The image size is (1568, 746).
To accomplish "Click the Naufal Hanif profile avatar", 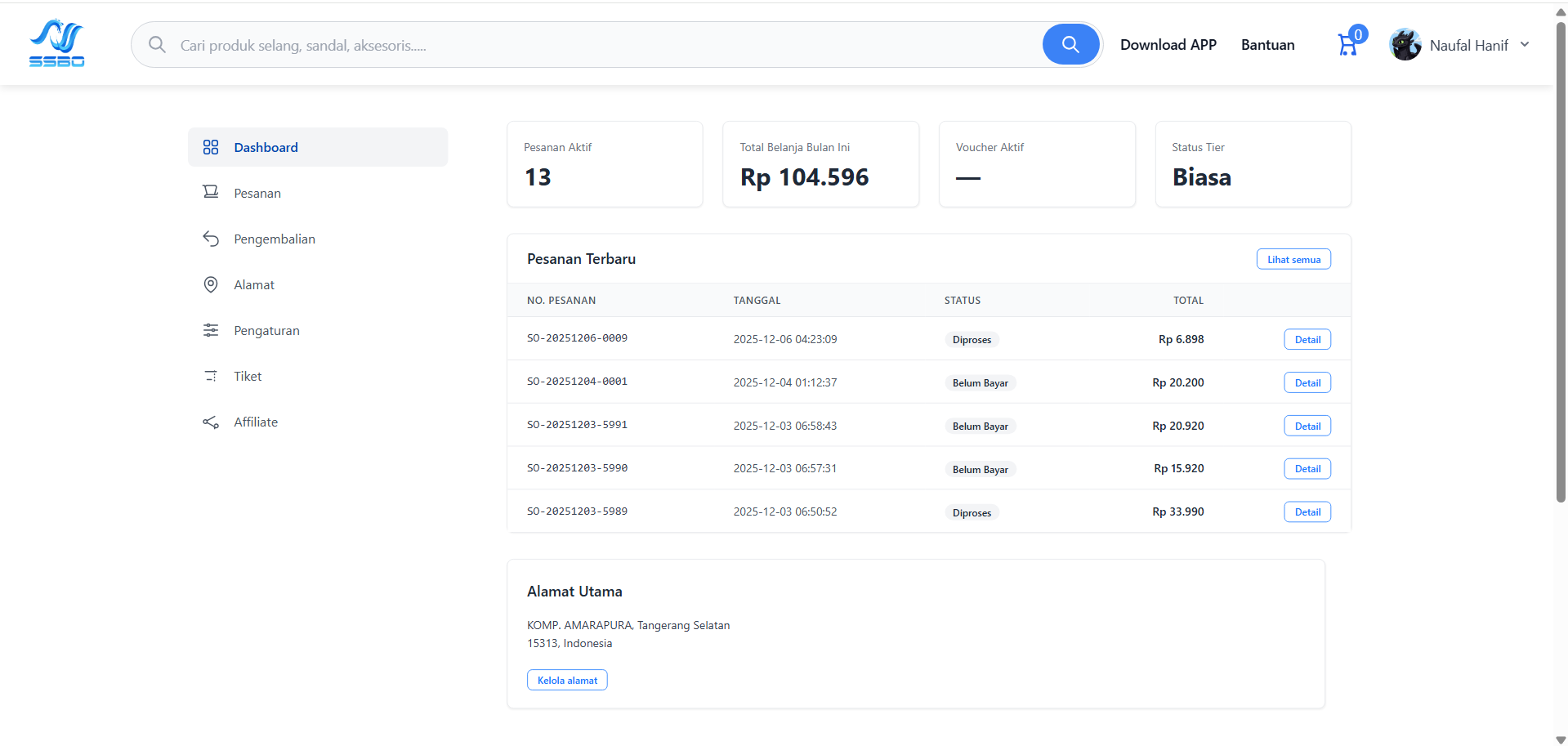I will point(1405,45).
